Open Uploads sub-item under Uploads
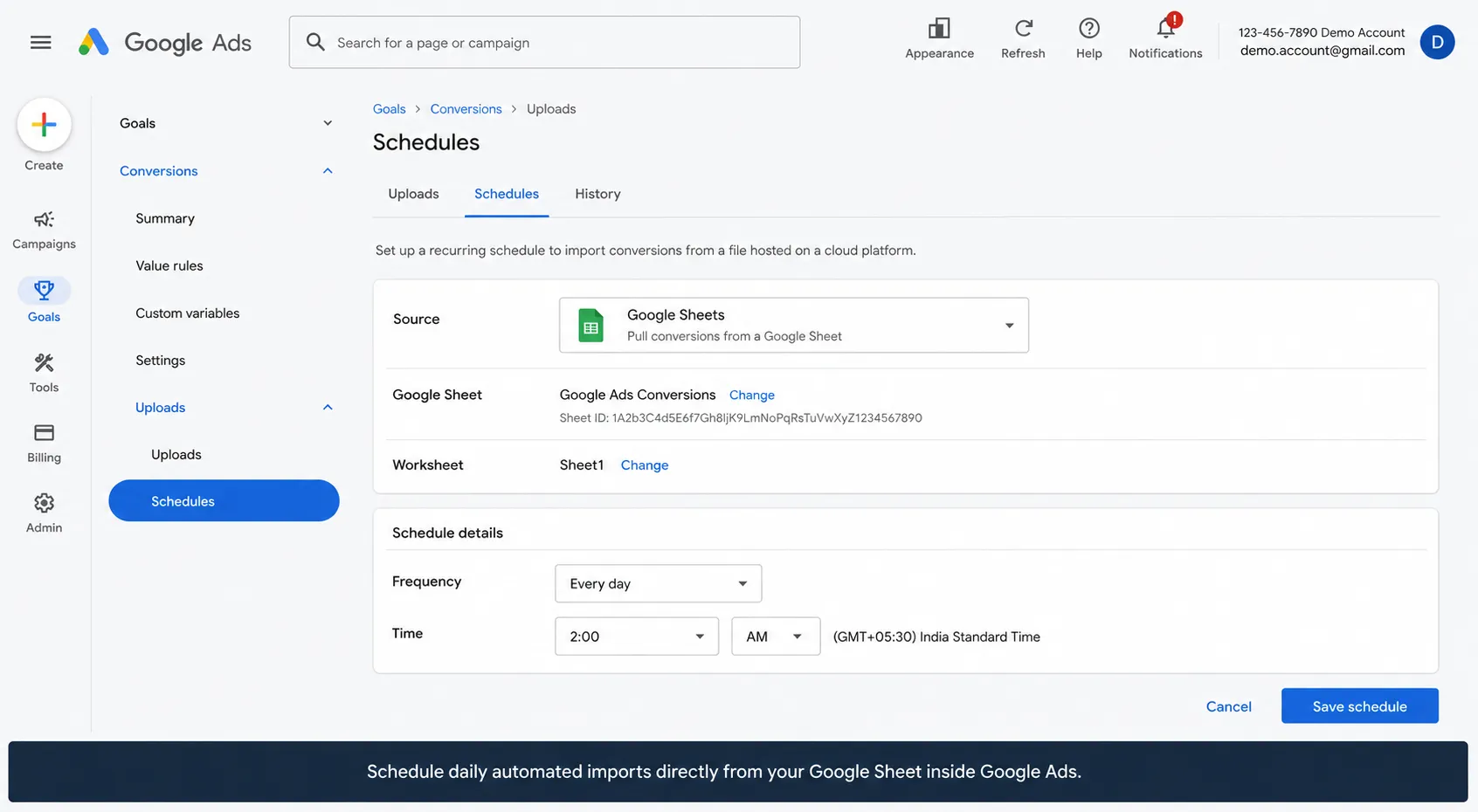The width and height of the screenshot is (1478, 812). click(x=176, y=455)
